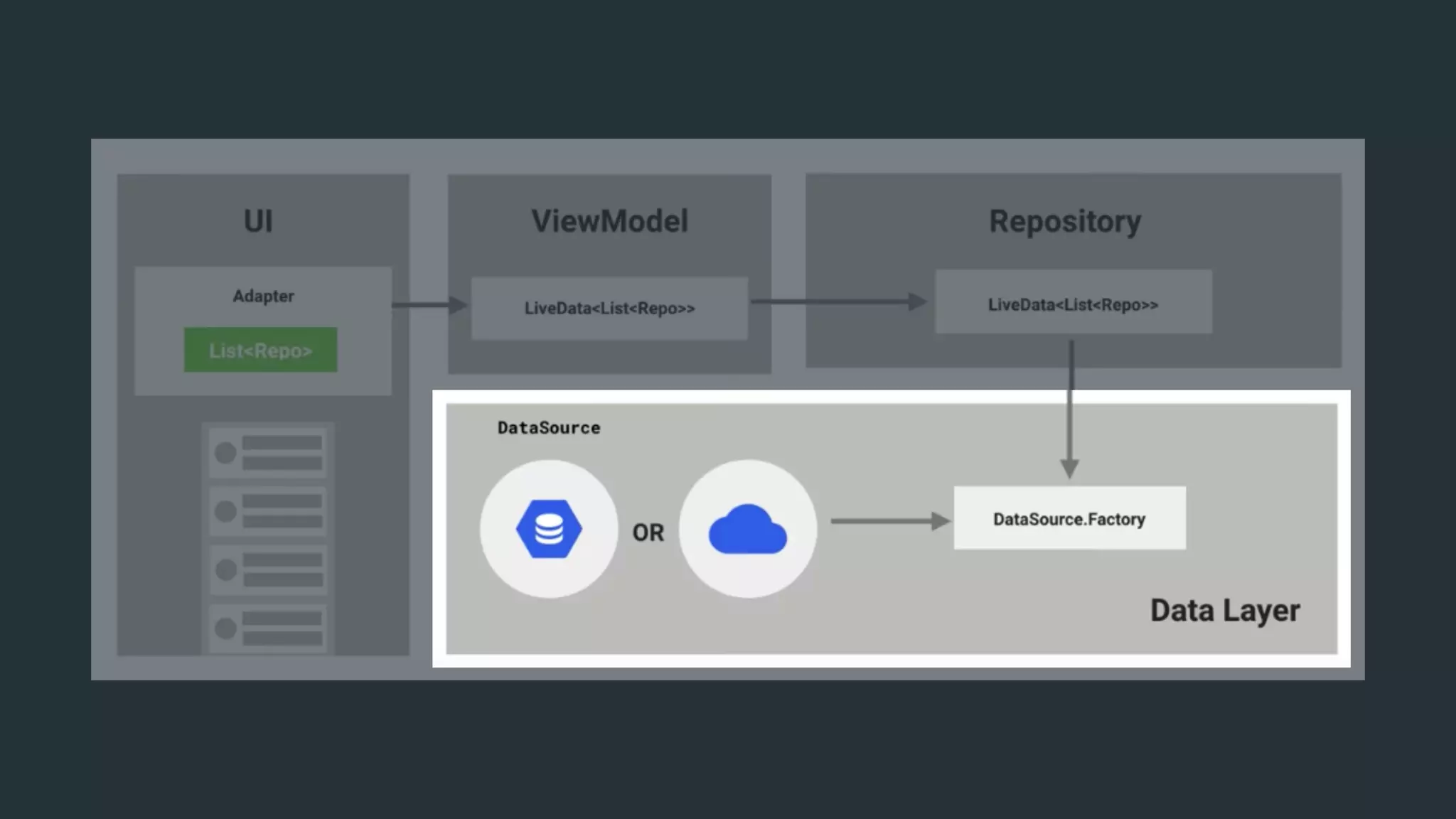This screenshot has width=1456, height=819.
Task: Click the ViewModel heading
Action: (609, 221)
